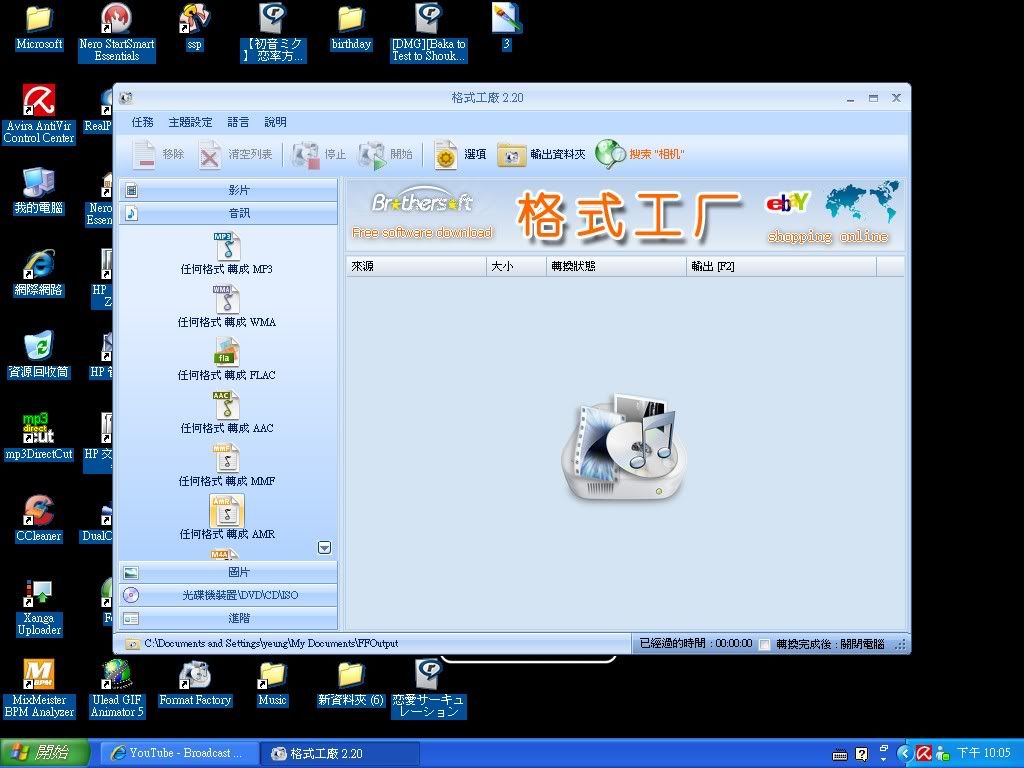Select the Avira AntiVir Control Center desktop icon
1024x768 pixels.
(39, 114)
